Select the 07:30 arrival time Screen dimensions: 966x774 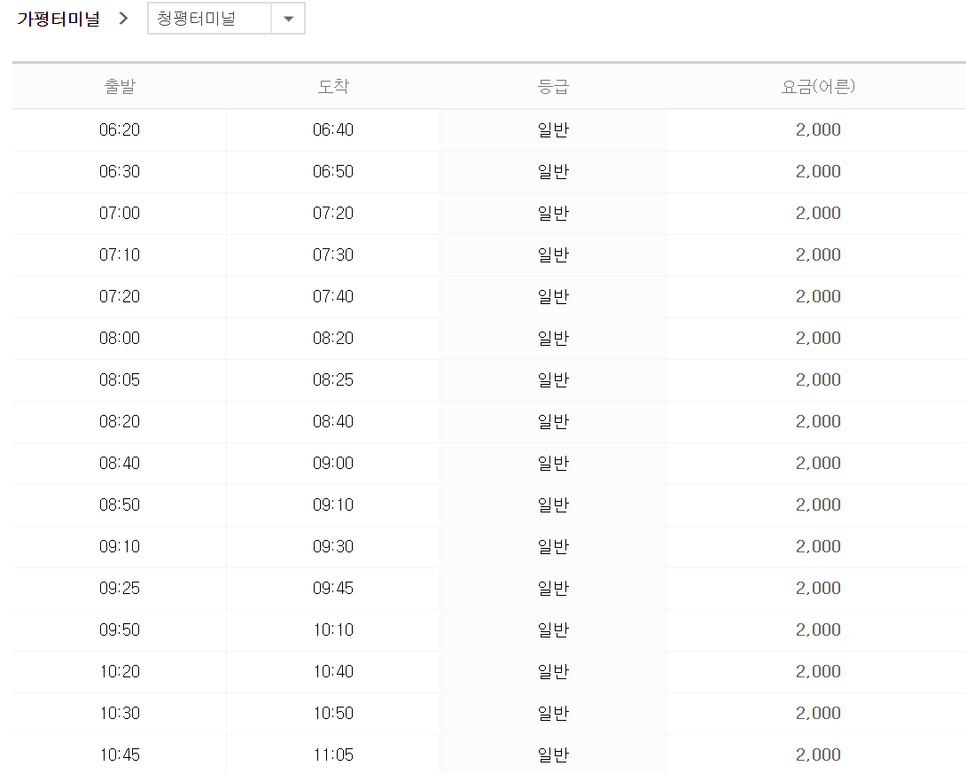pos(333,255)
